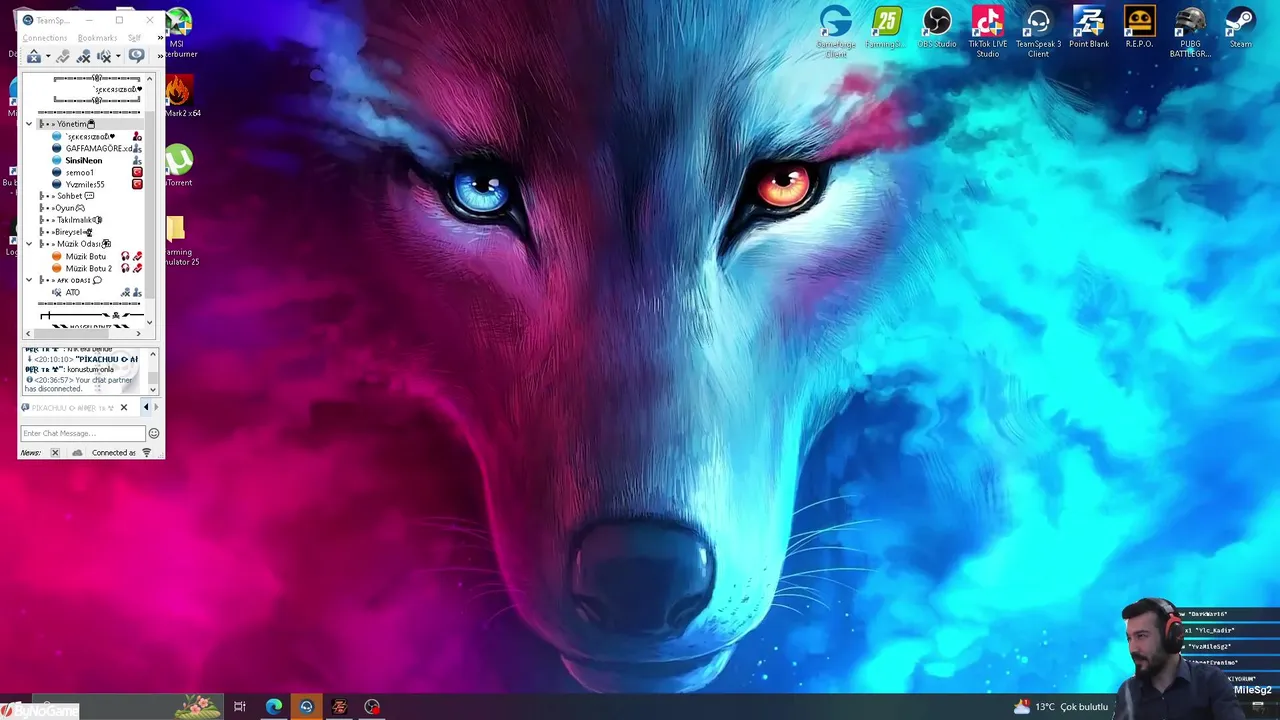The image size is (1280, 720).
Task: Click the Turkish flag icon next to semoo1
Action: click(x=137, y=172)
